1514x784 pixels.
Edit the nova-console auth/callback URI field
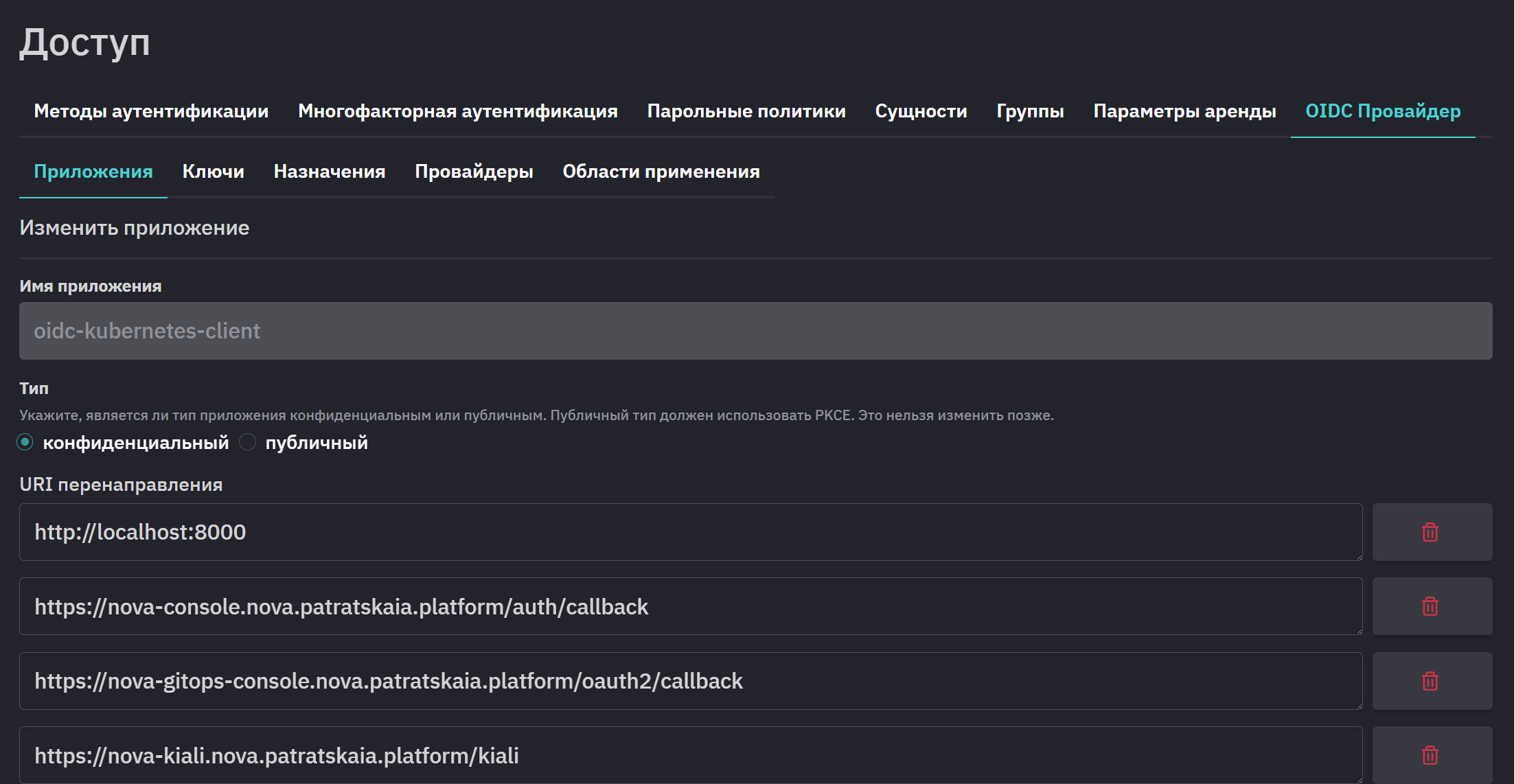point(691,606)
